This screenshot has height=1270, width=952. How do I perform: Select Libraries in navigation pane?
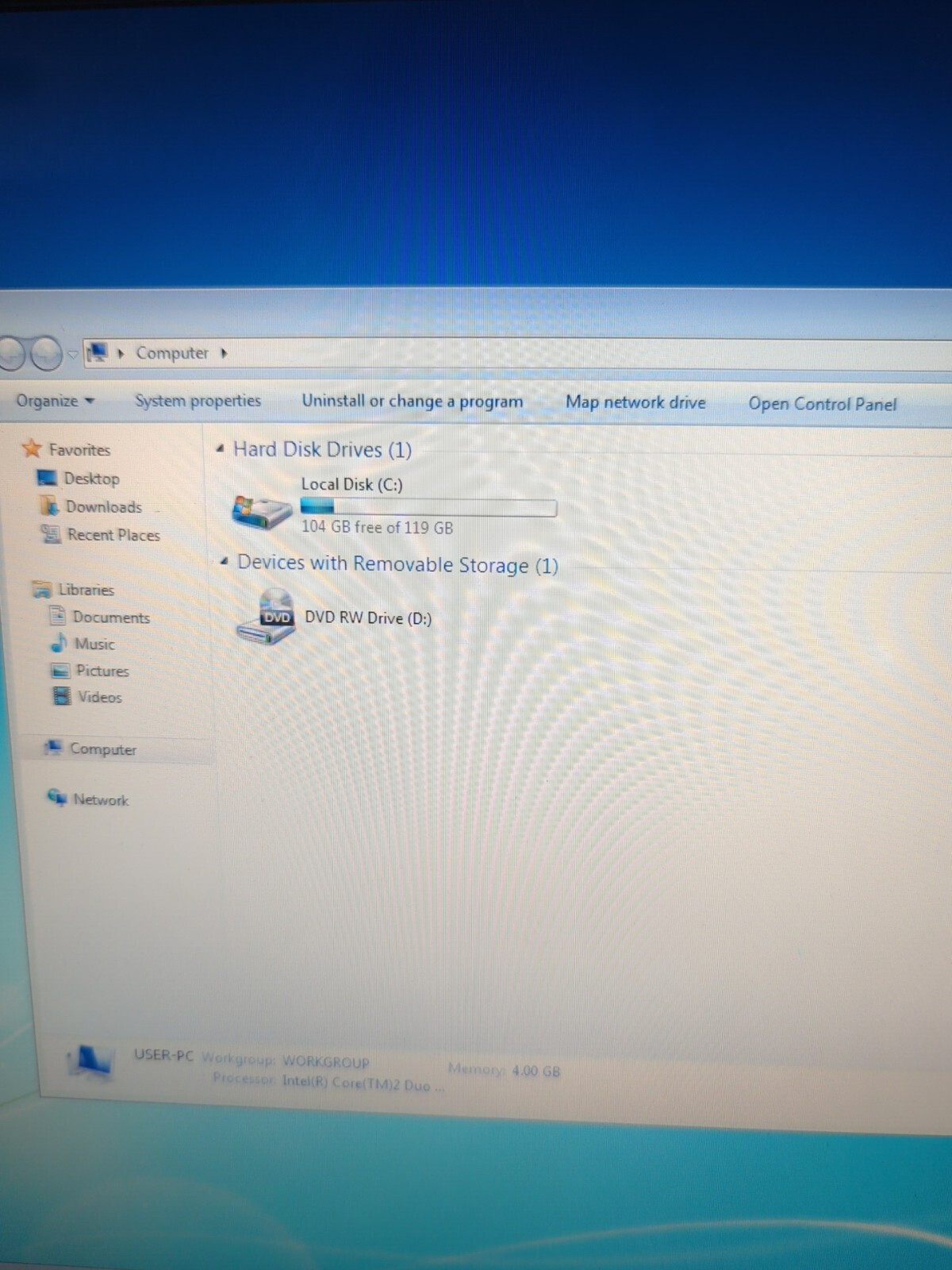86,590
